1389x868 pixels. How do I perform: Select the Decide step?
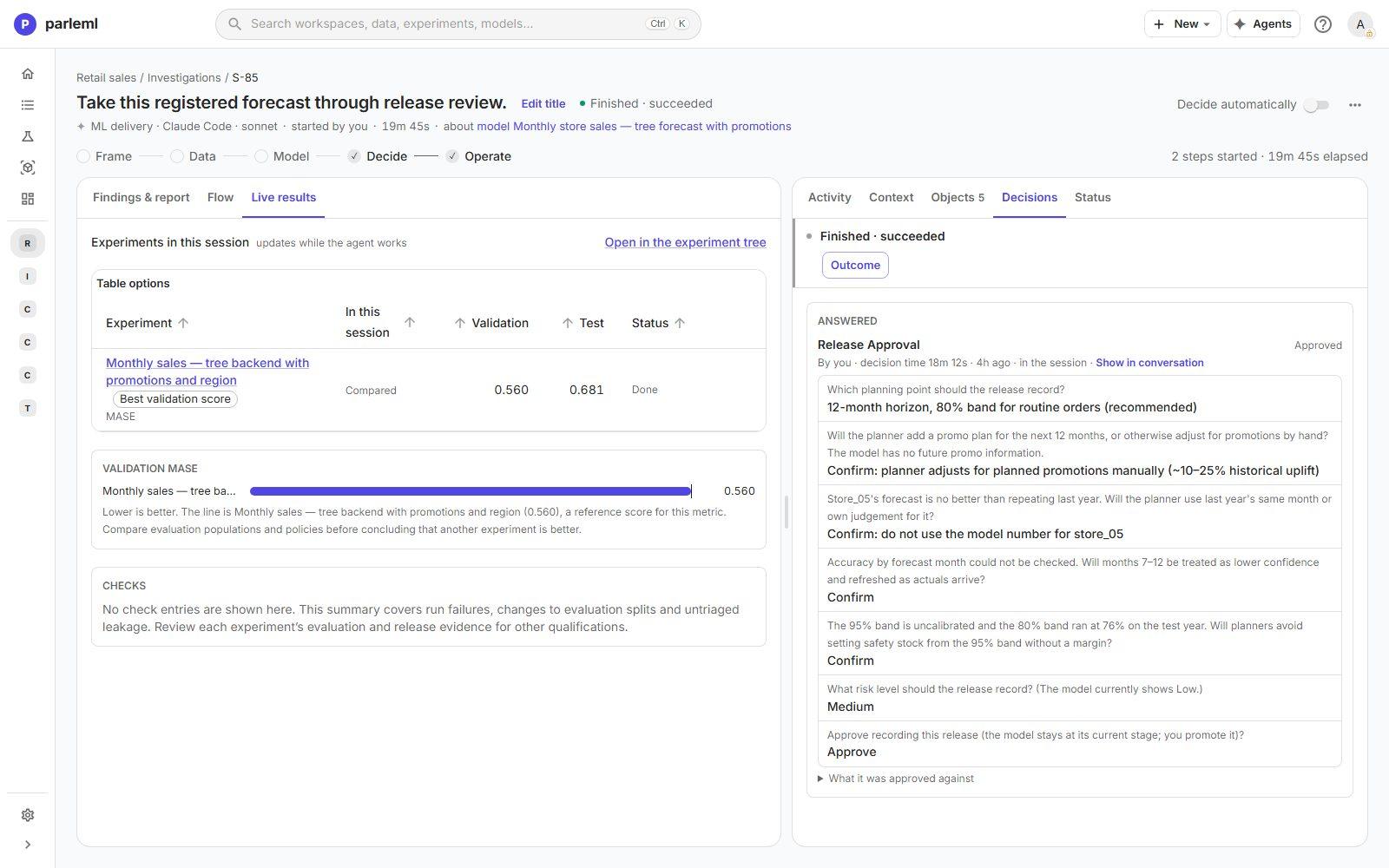[x=378, y=156]
